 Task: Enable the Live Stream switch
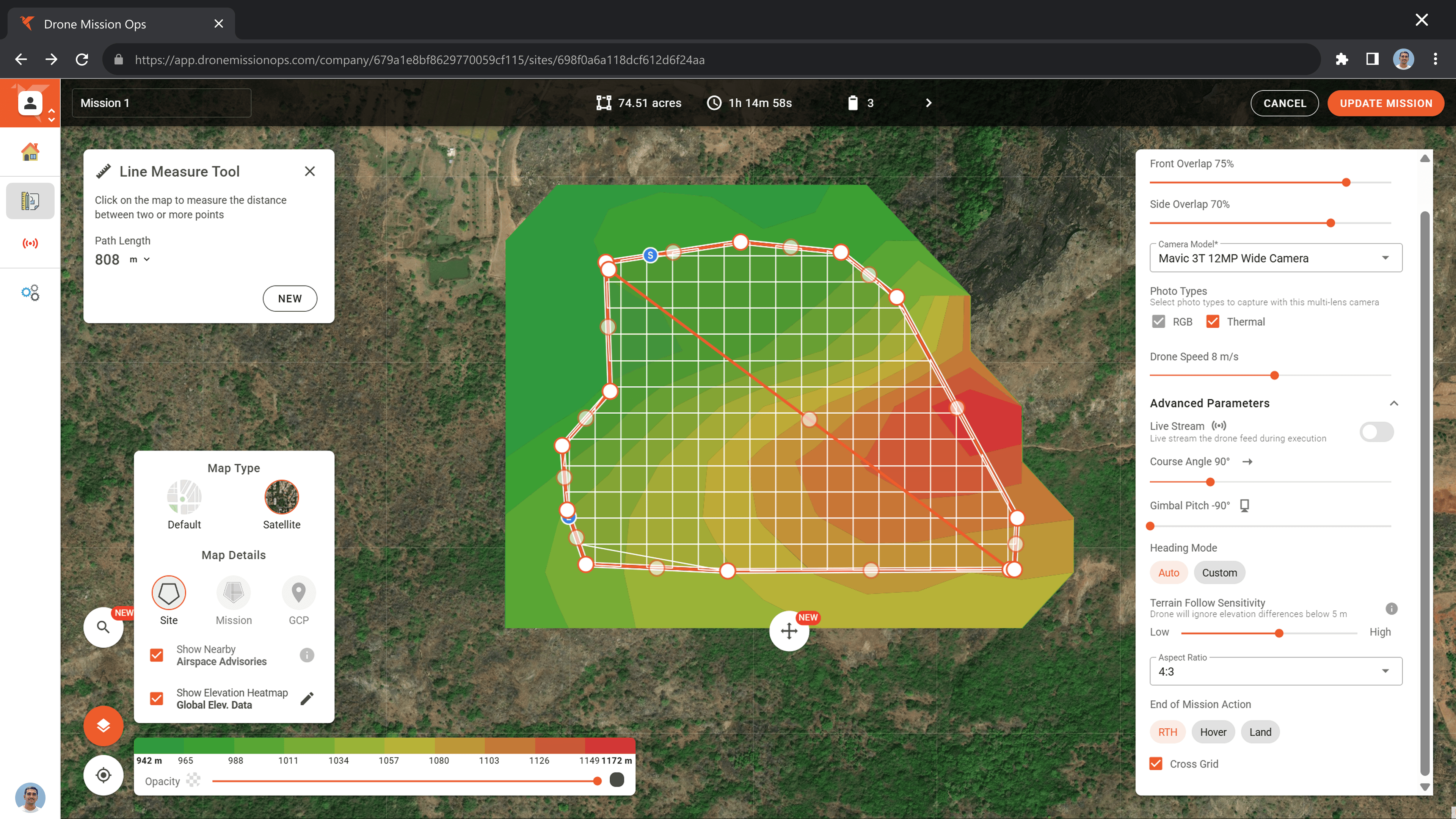click(x=1377, y=432)
